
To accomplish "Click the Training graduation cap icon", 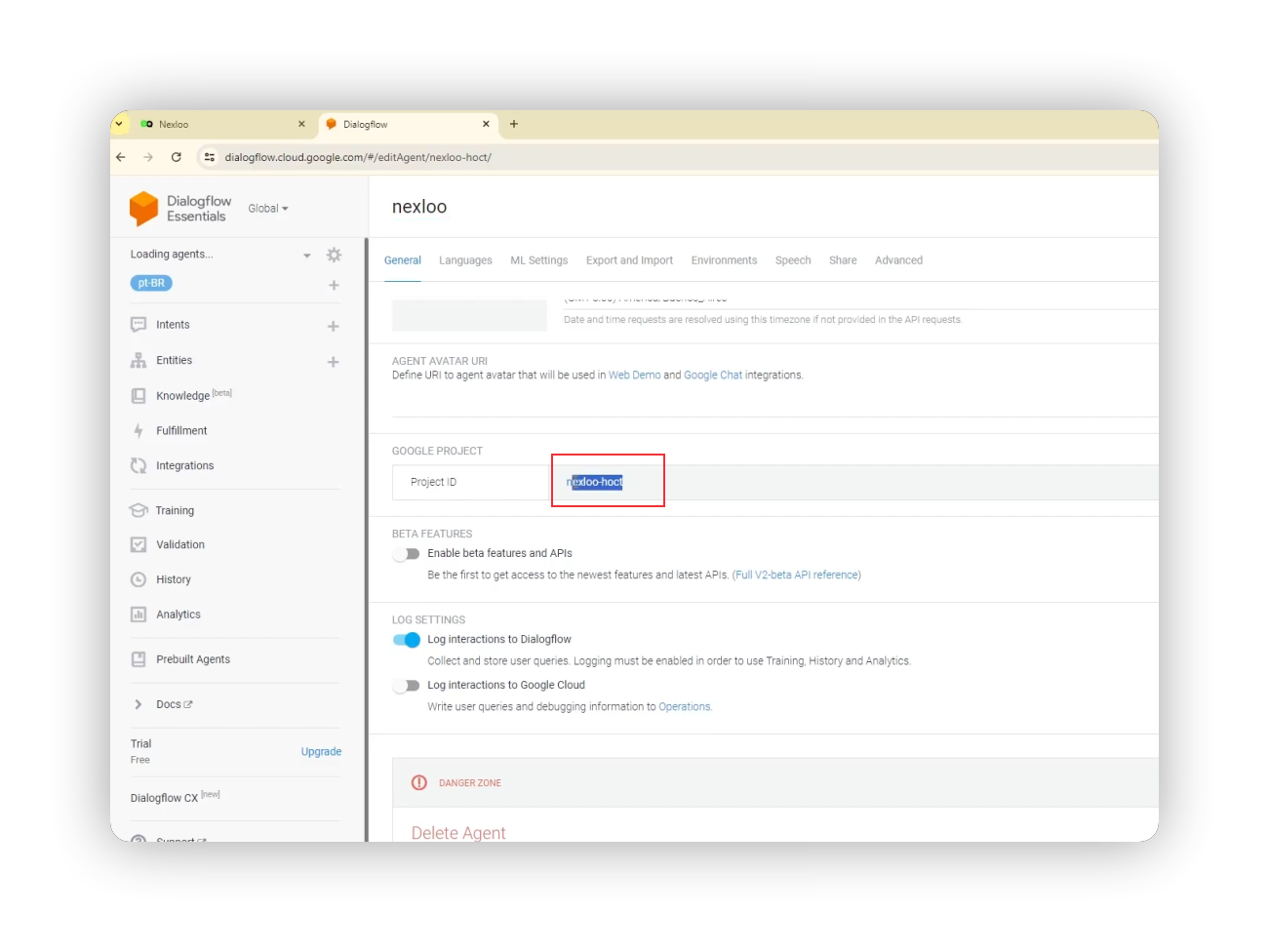I will [x=139, y=510].
